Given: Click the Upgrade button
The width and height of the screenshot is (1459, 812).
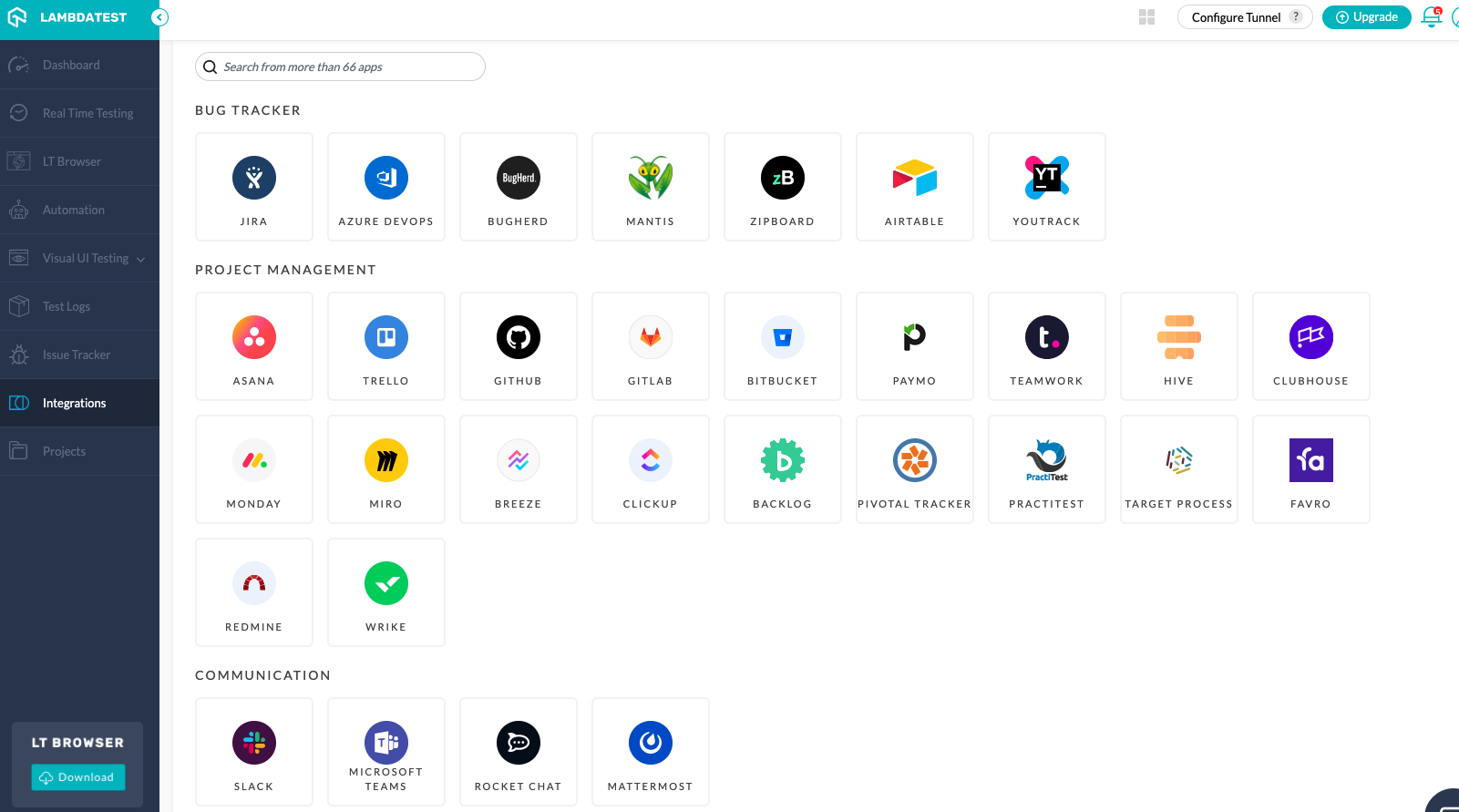Looking at the screenshot, I should [1367, 17].
